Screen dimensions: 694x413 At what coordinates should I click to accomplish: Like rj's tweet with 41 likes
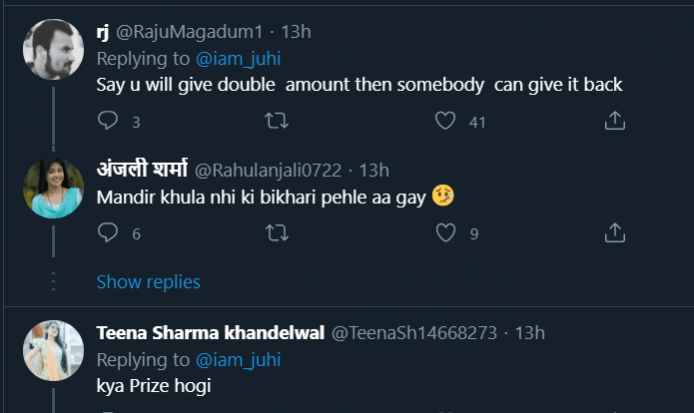pos(446,121)
